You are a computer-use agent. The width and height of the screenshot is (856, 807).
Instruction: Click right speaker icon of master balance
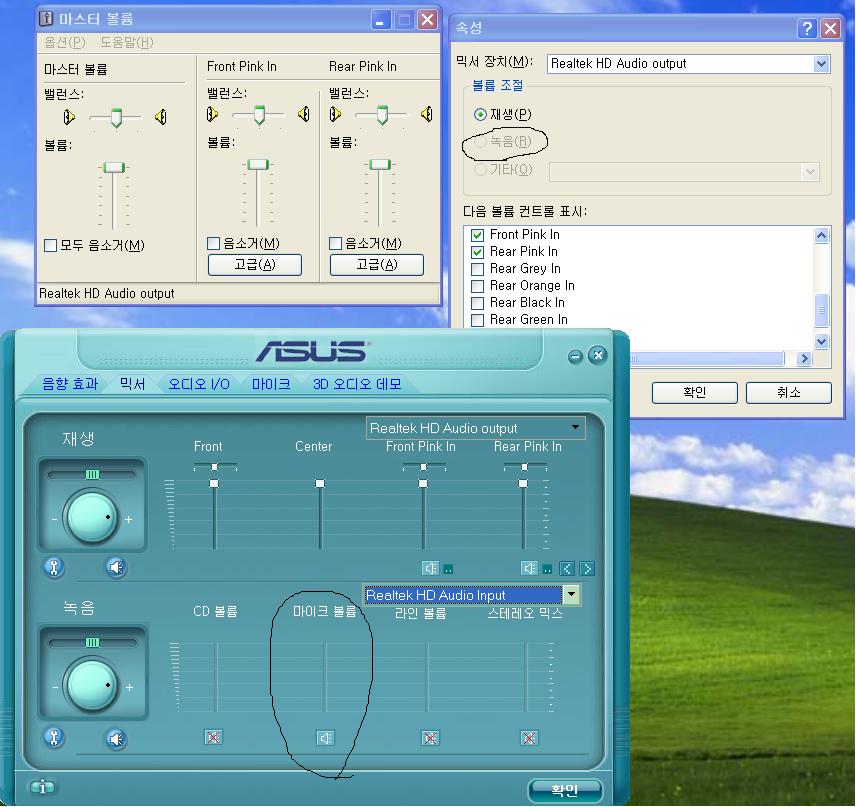click(x=160, y=116)
